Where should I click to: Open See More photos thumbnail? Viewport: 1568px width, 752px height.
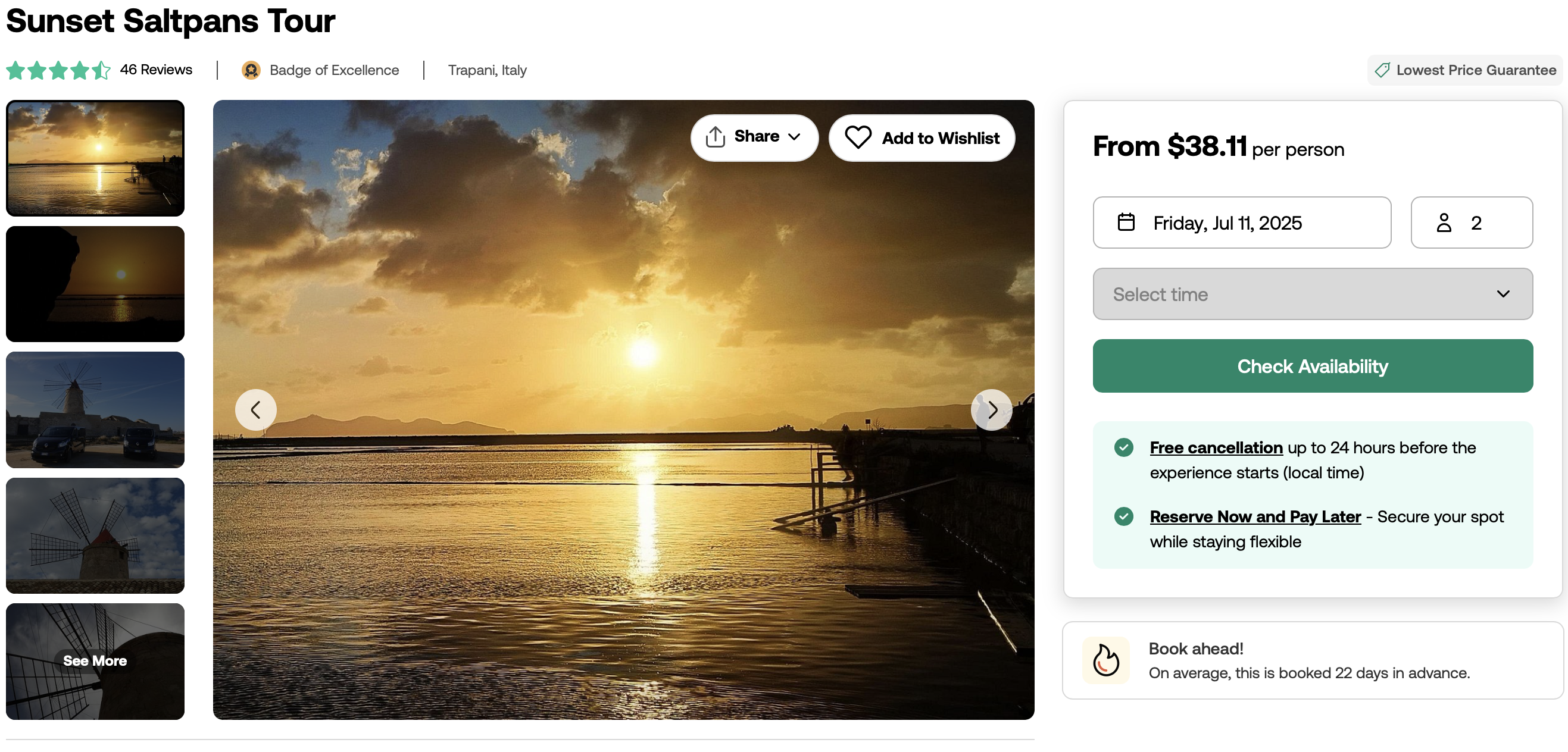(95, 661)
